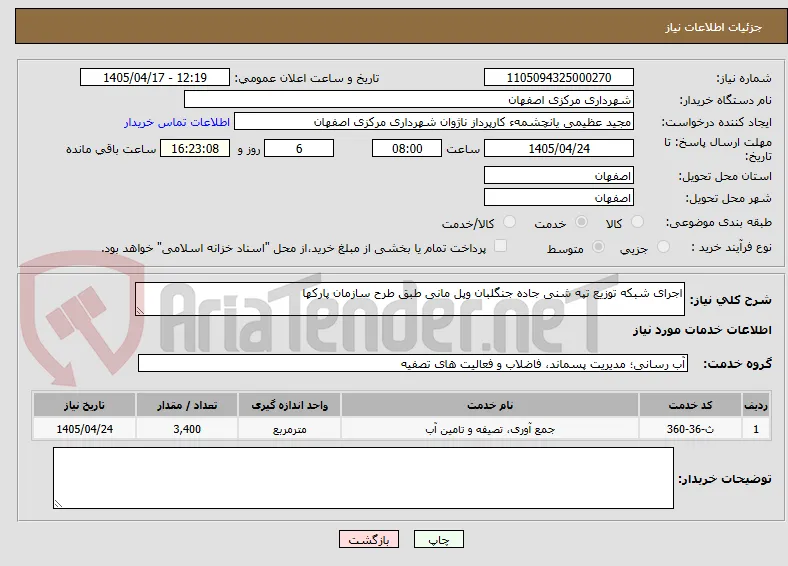This screenshot has height=566, width=788.
Task: Click the service group field آب رسانی
Action: click(413, 363)
